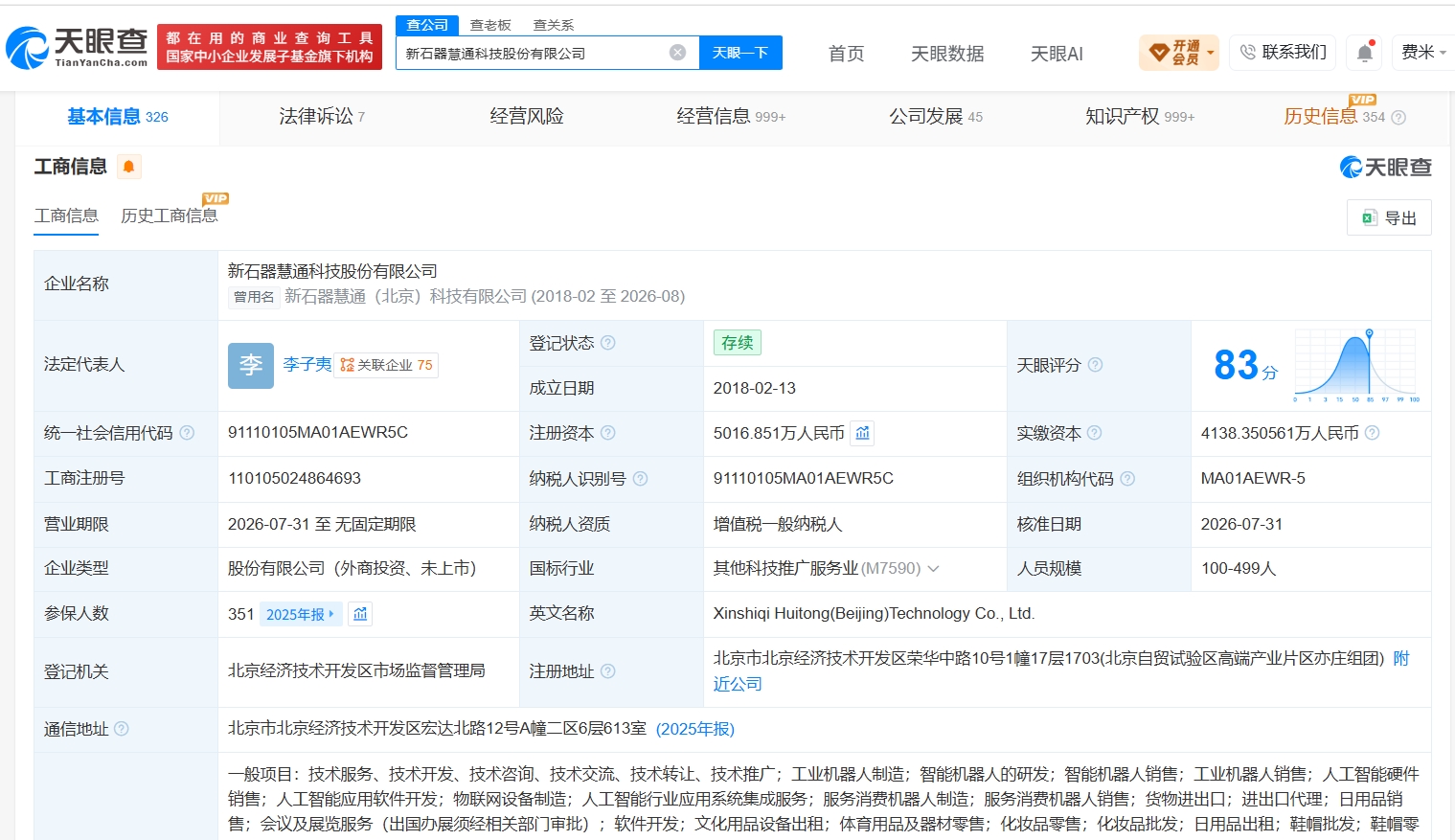Switch to the 查关系 search tab
The width and height of the screenshot is (1455, 840).
[554, 25]
